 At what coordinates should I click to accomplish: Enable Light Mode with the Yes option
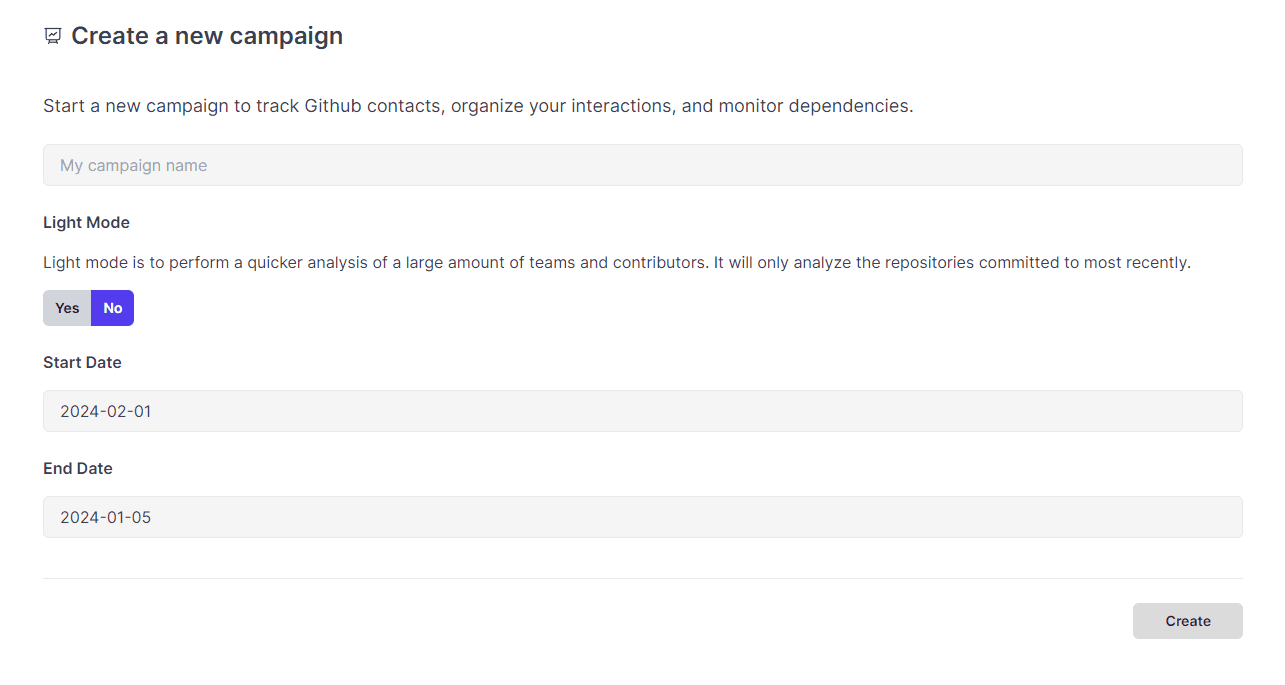(67, 308)
